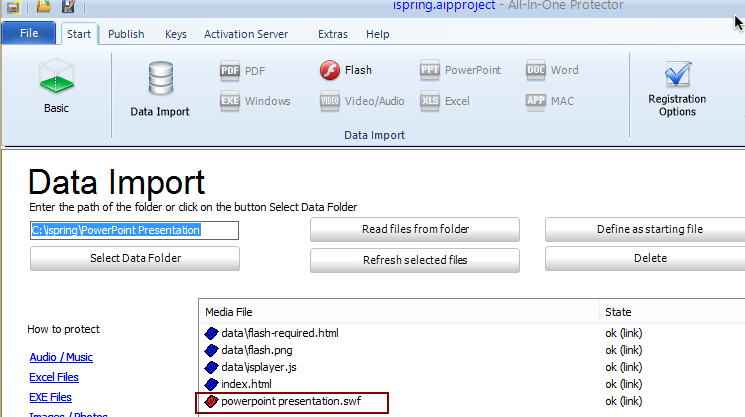The height and width of the screenshot is (417, 745).
Task: Click the data folder path input field
Action: coord(134,230)
